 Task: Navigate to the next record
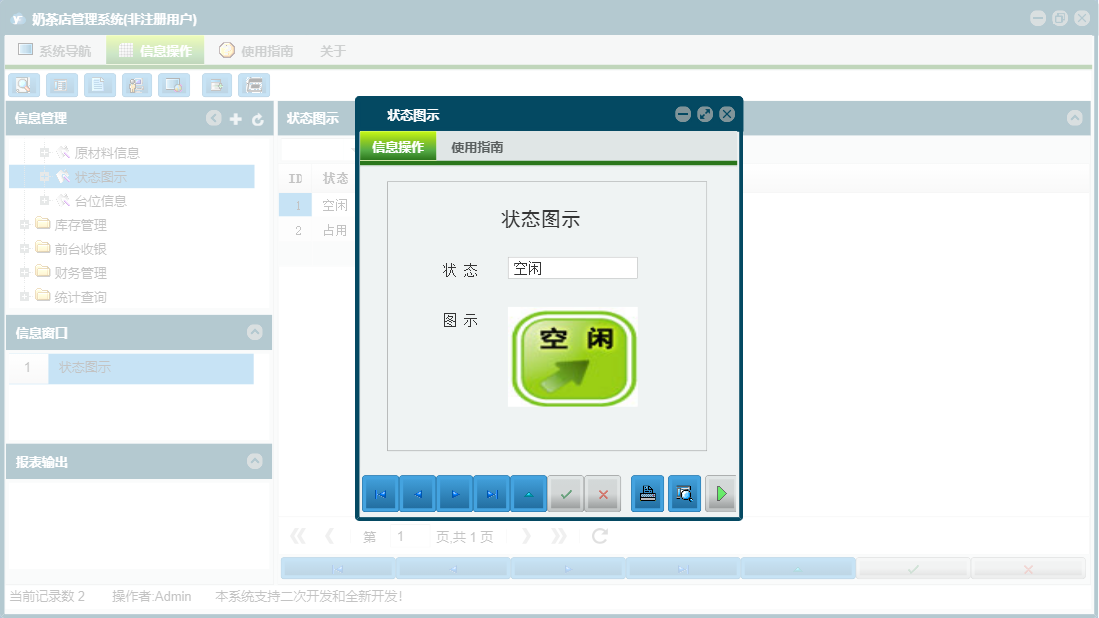point(455,493)
